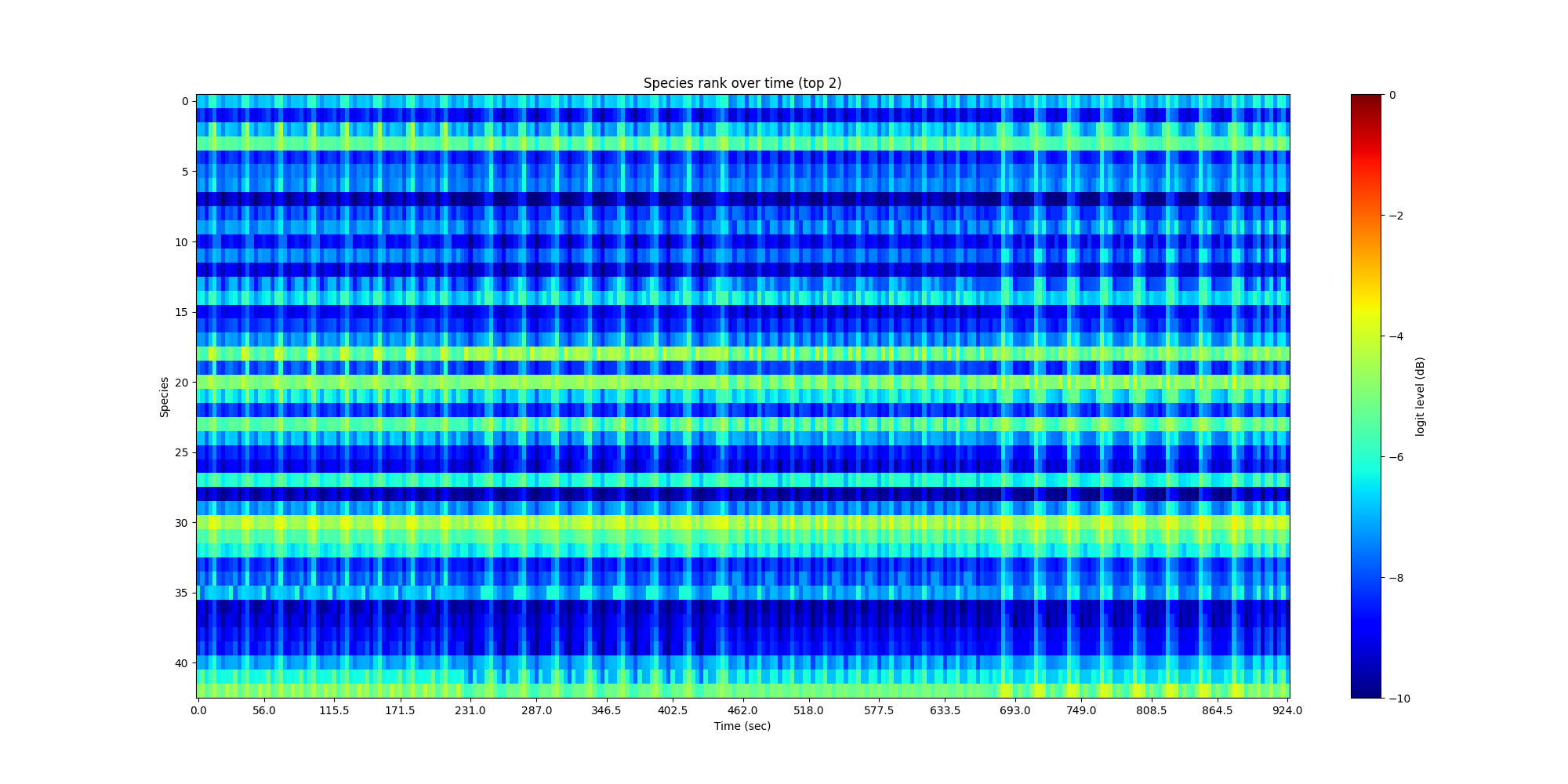Click the Species axis tick labeled 40
Screen dimensions: 1568x784
coord(181,663)
